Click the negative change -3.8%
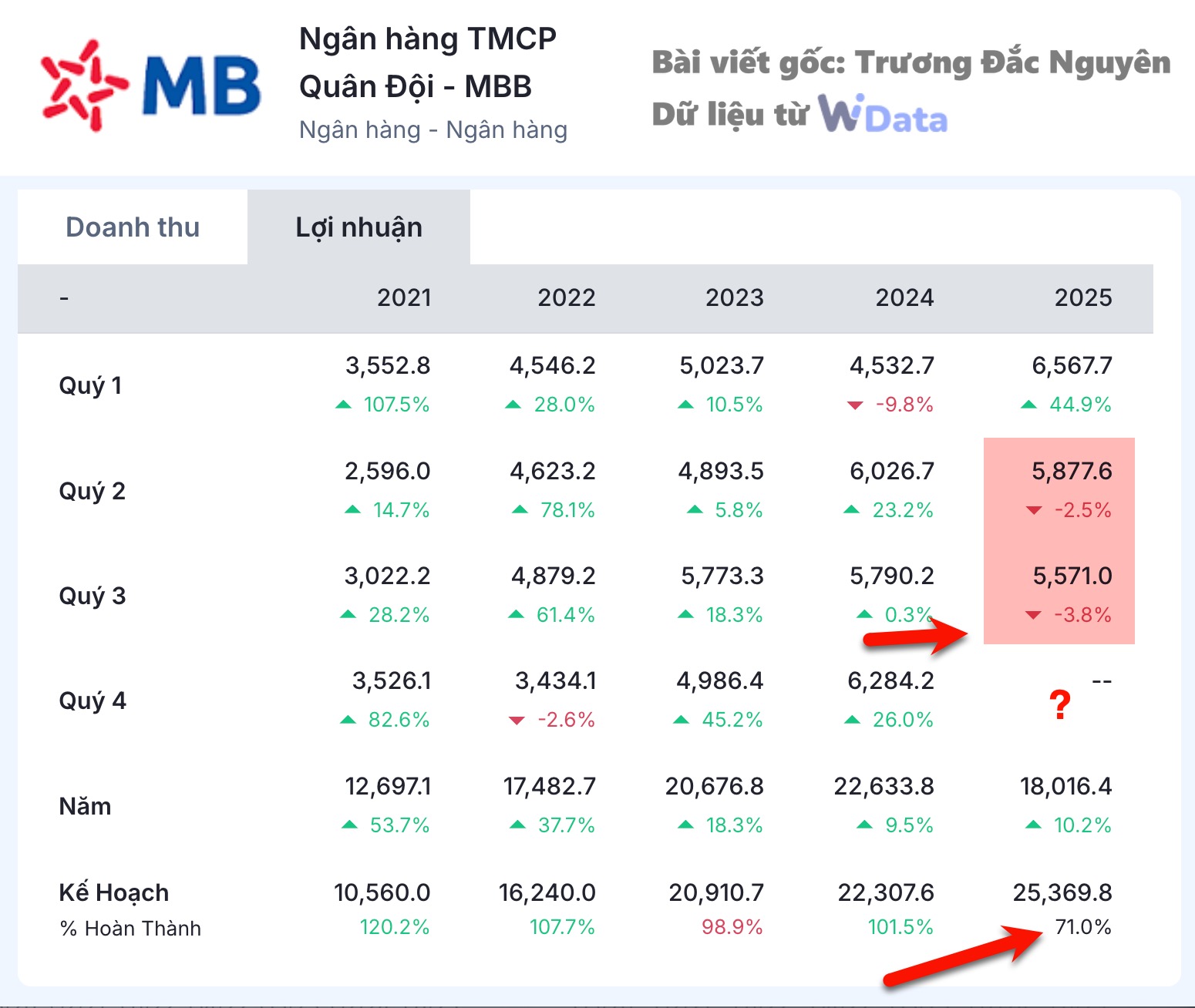The image size is (1195, 1008). point(1083,615)
